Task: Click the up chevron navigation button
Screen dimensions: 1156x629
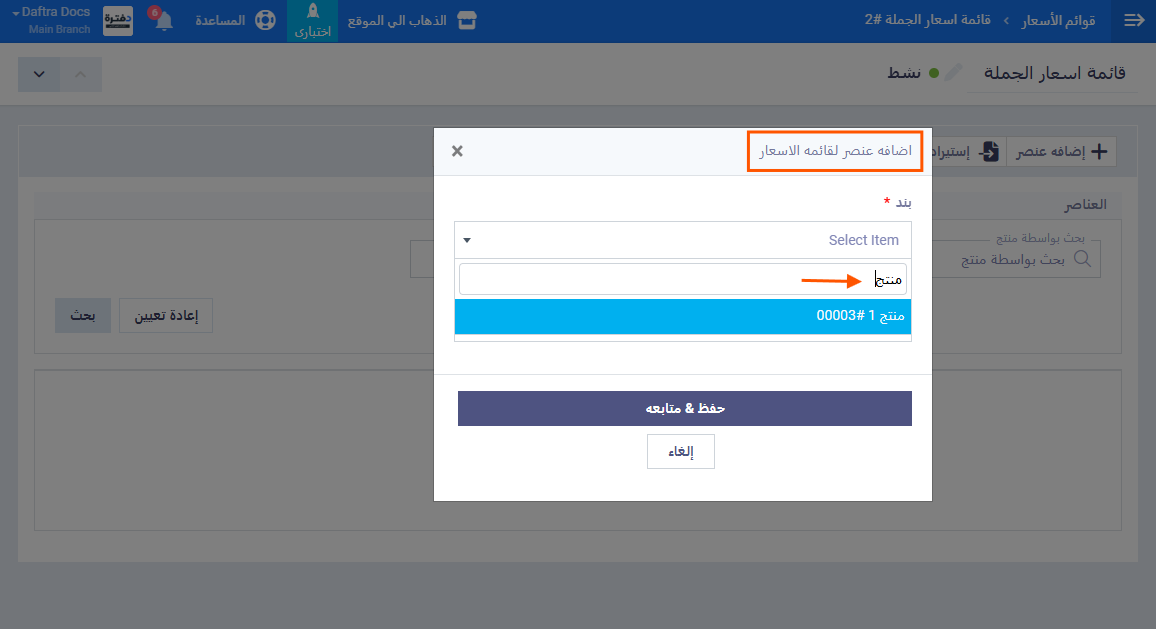Action: click(x=81, y=74)
